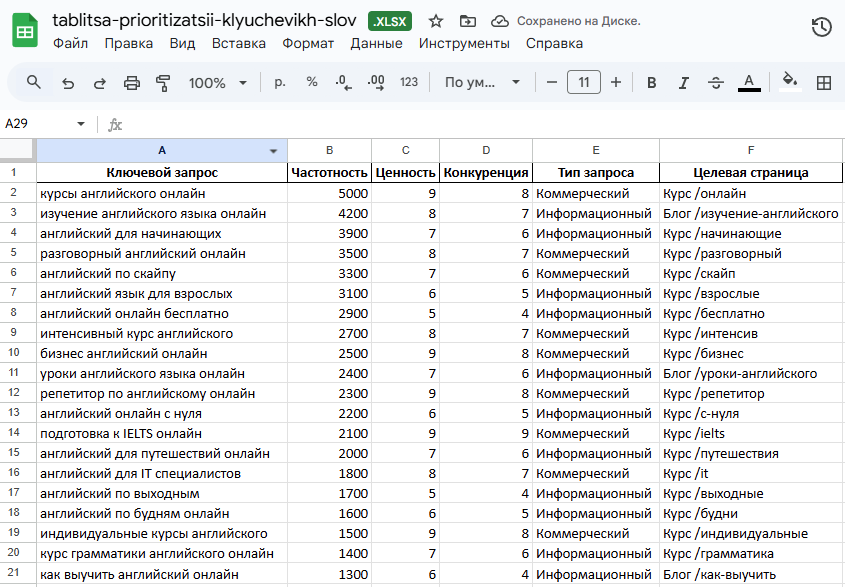Open the zoom 100% dropdown
The image size is (845, 587).
tap(218, 83)
